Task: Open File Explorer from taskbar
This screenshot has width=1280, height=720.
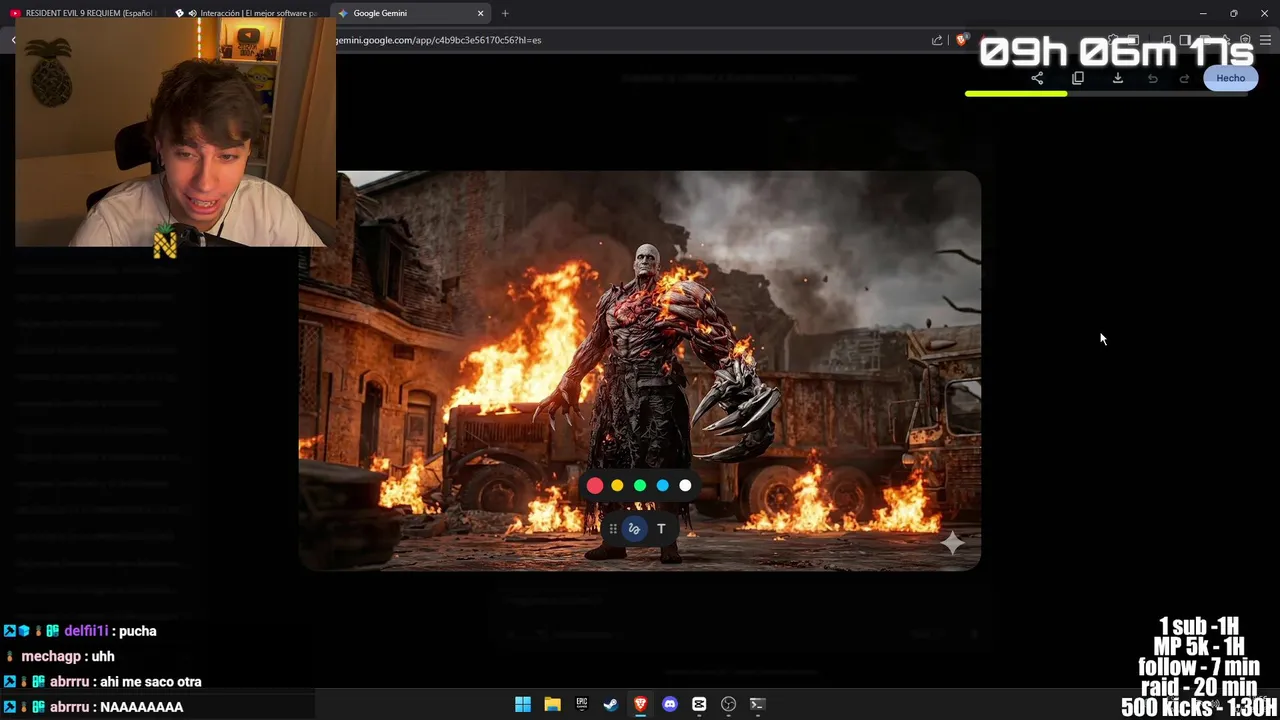Action: [x=552, y=704]
